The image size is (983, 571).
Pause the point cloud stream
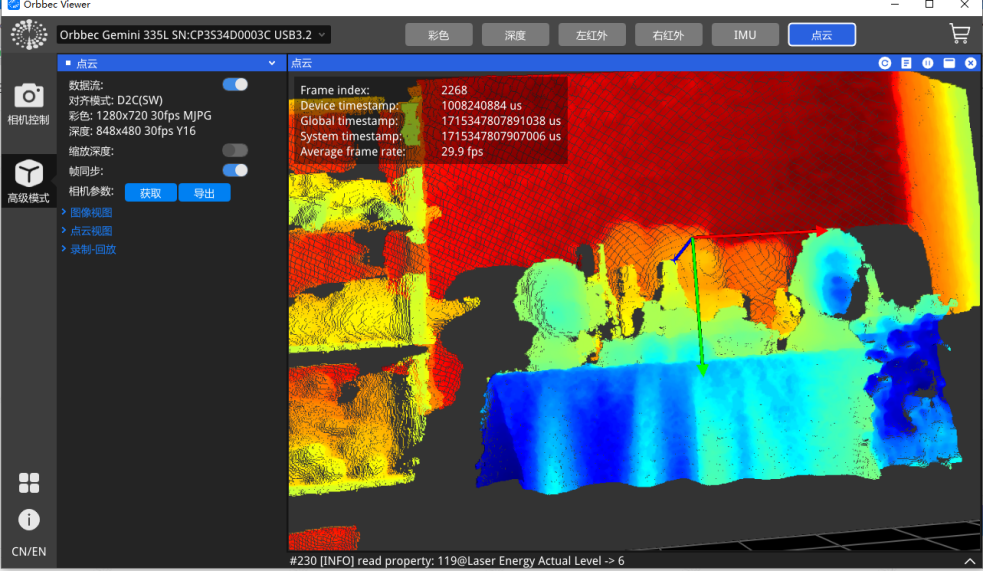tap(928, 63)
